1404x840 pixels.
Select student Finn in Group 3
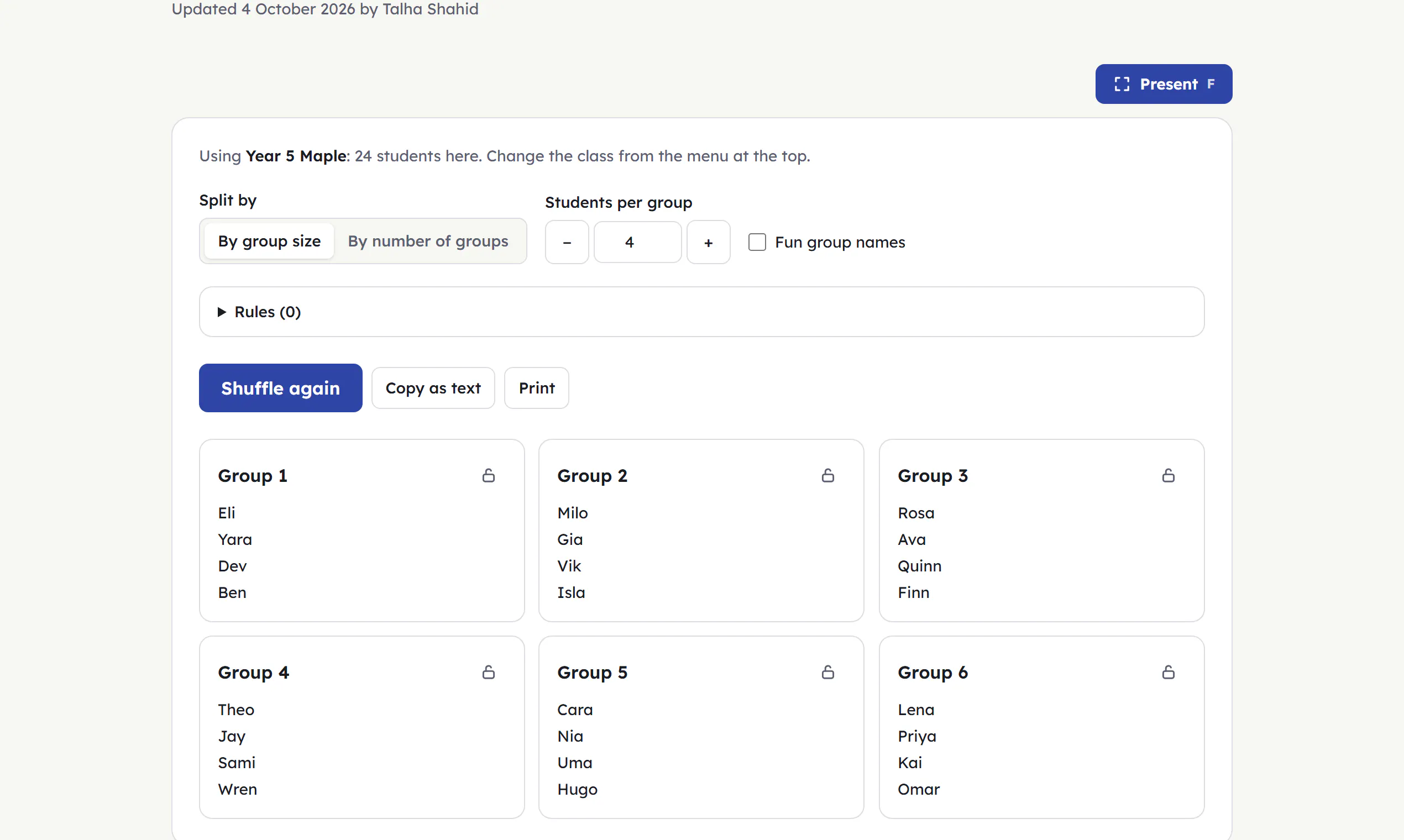coord(913,592)
